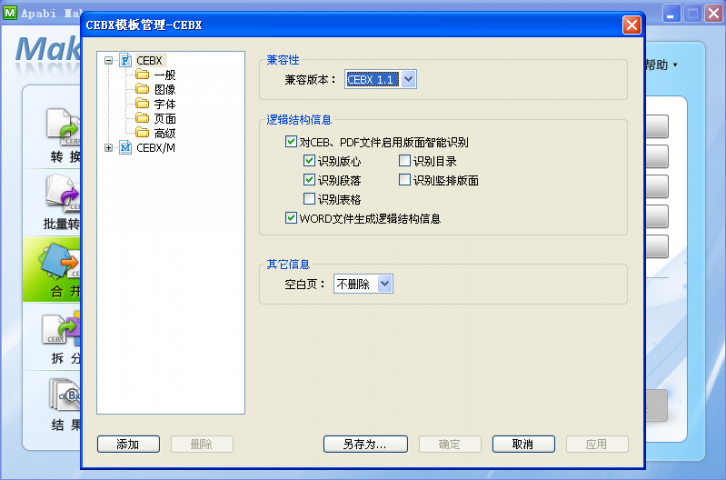Open the 兼容版本 CEBX 1.1 dropdown
This screenshot has width=726, height=480.
(408, 79)
